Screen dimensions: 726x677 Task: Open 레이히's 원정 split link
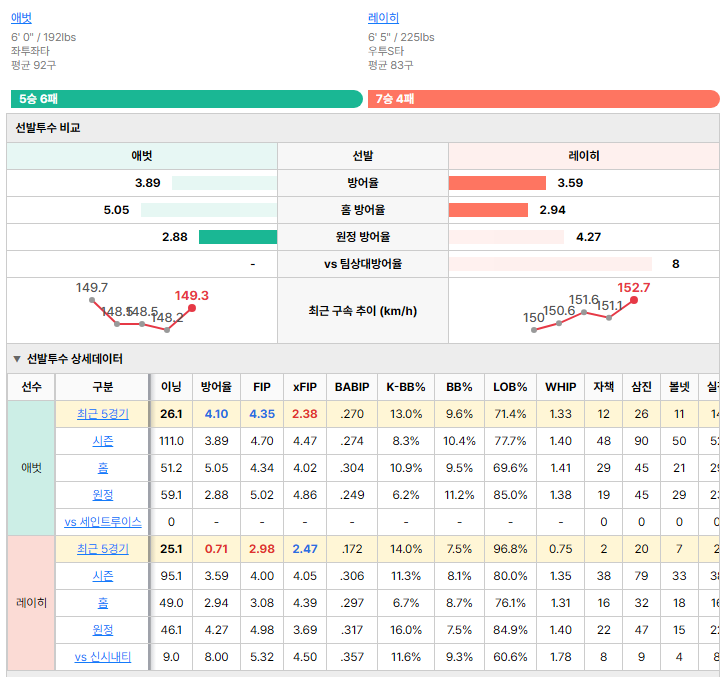pyautogui.click(x=103, y=630)
